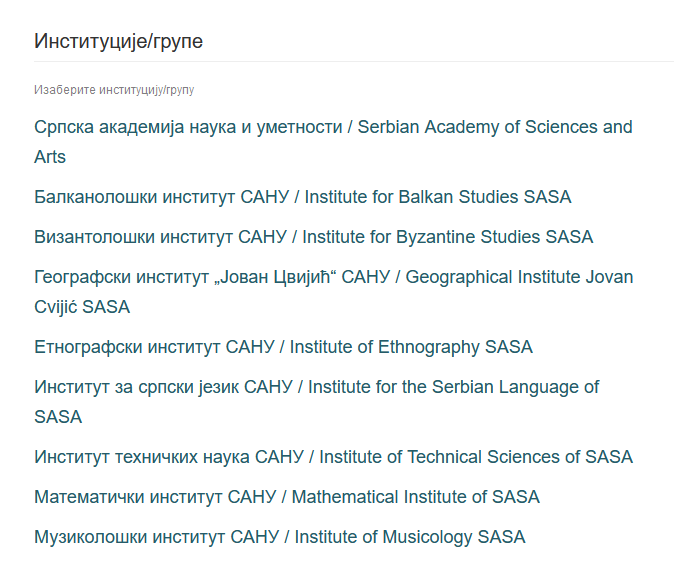The width and height of the screenshot is (674, 575).
Task: Choose Institute for Byzantine Studies SASA
Action: 447,237
